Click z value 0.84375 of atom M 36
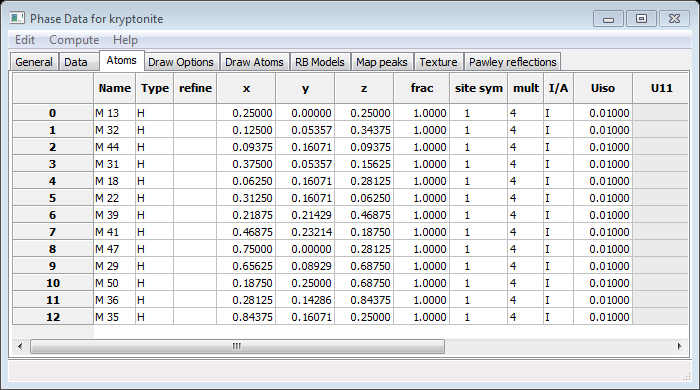Viewport: 700px width, 390px height. click(364, 300)
